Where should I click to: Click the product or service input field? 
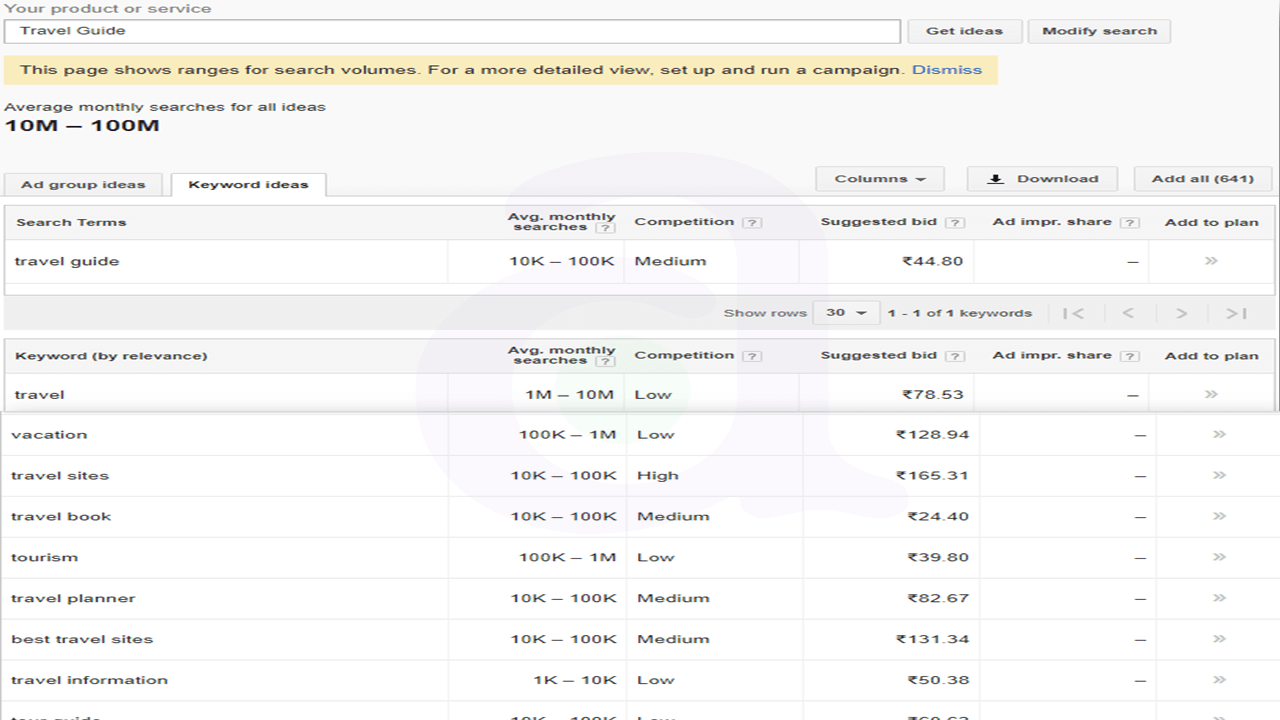(x=452, y=31)
